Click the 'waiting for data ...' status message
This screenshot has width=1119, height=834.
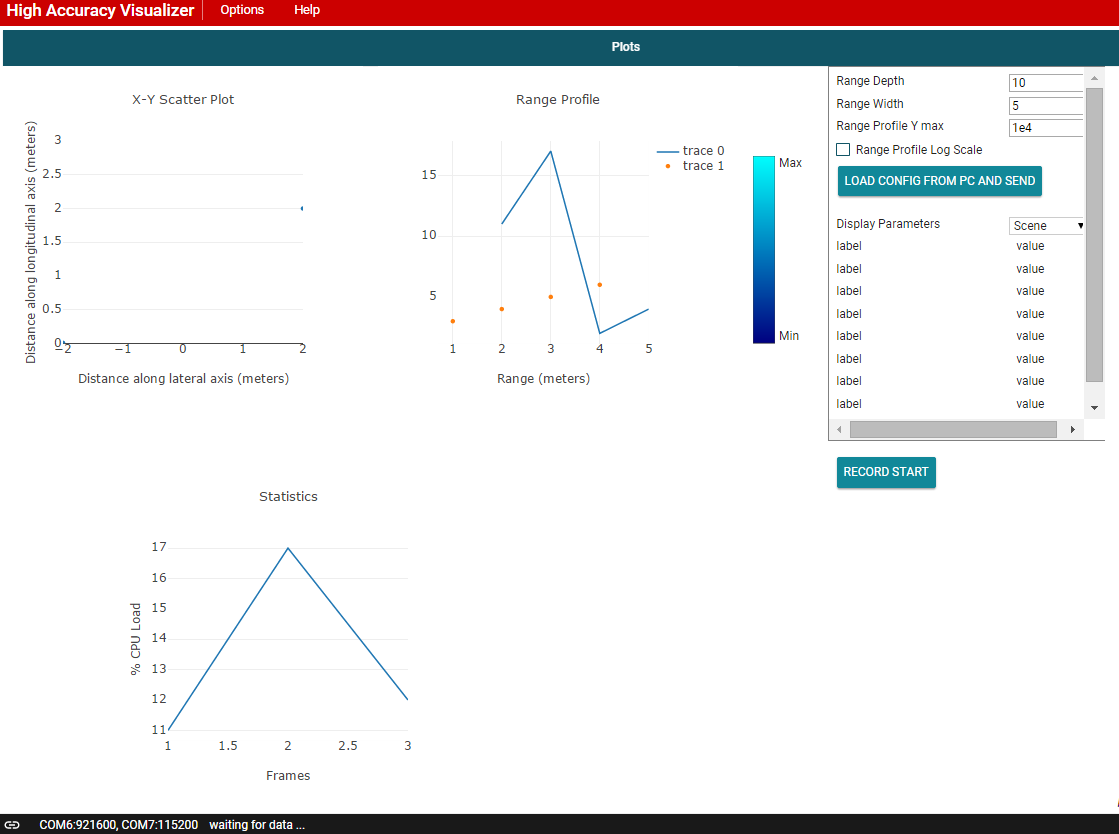coord(257,825)
